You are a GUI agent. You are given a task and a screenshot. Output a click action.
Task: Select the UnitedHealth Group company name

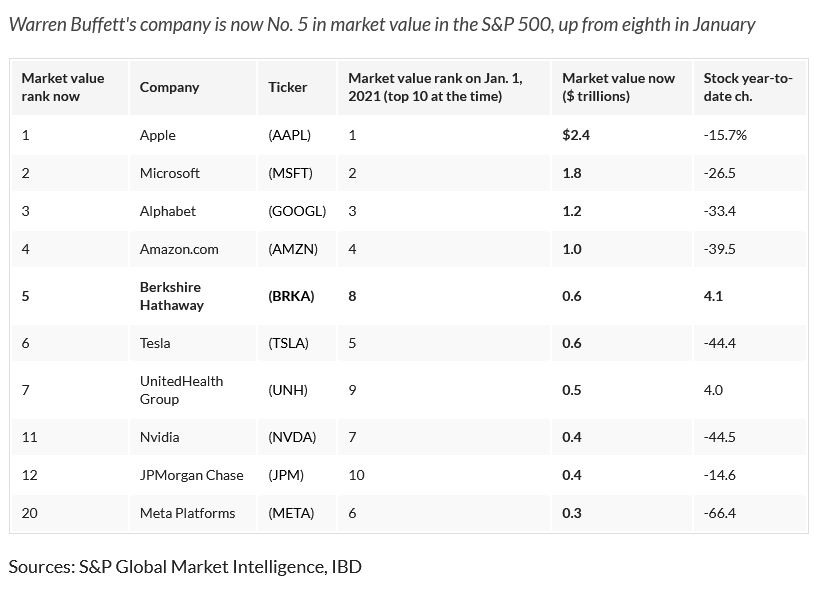point(181,390)
